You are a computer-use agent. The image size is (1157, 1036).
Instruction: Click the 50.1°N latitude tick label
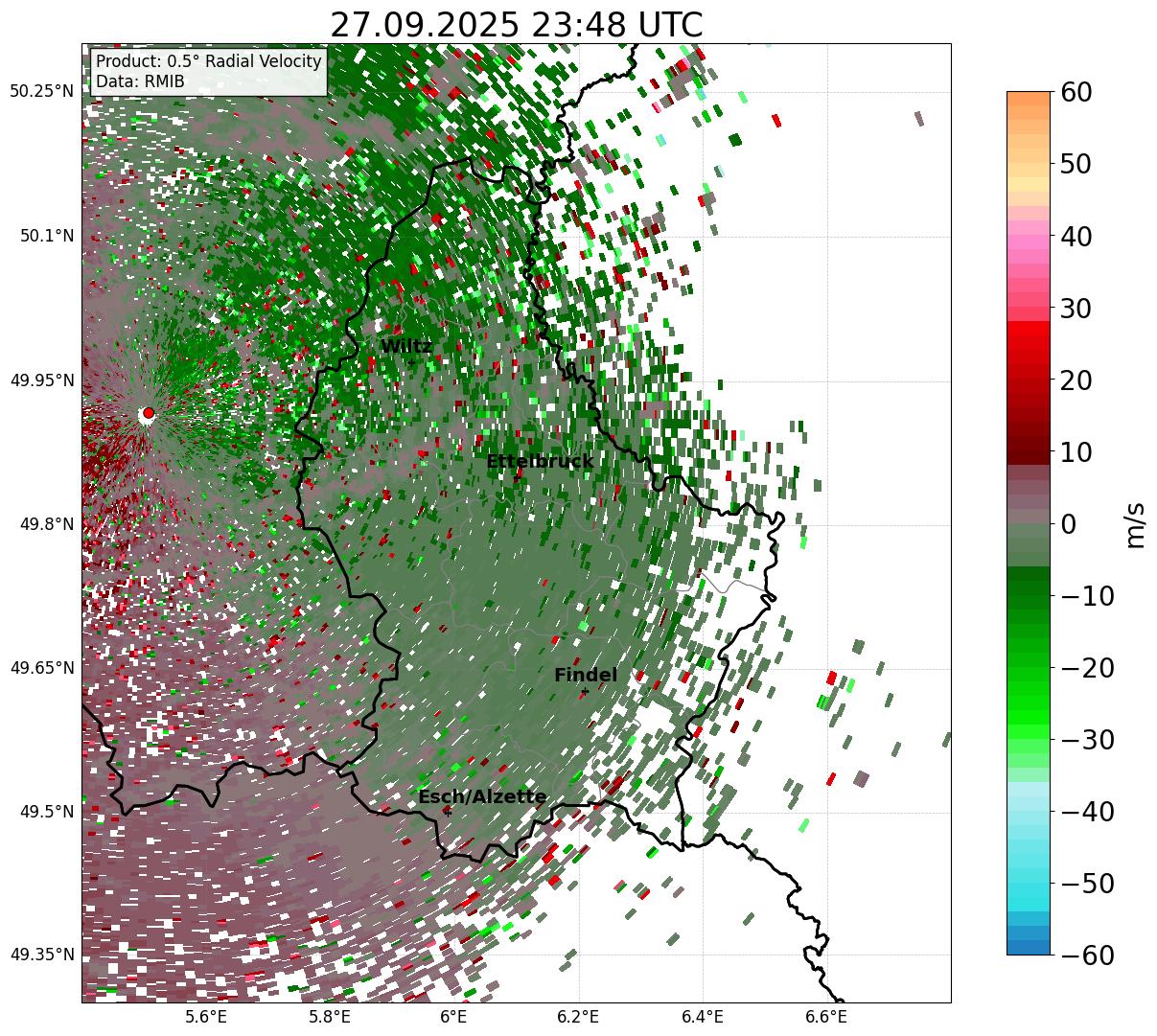point(46,236)
